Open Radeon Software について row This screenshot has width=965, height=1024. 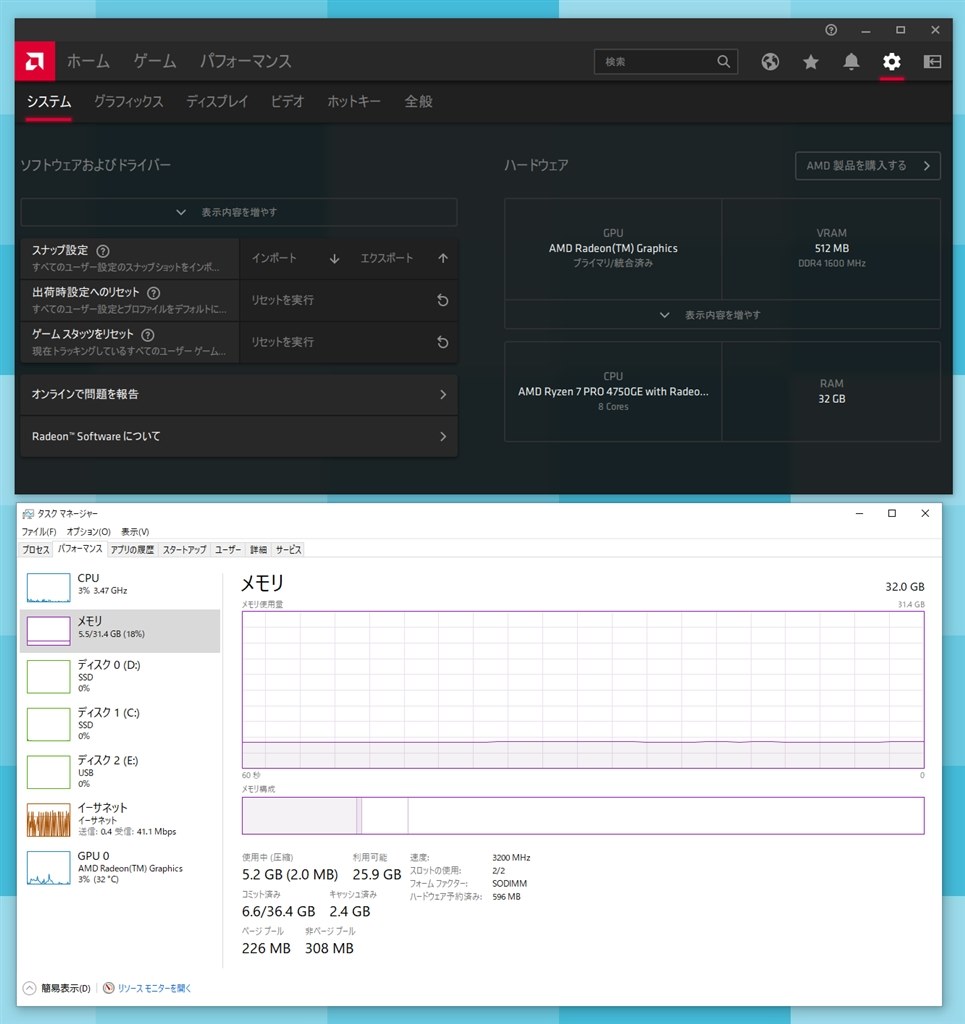[x=239, y=436]
